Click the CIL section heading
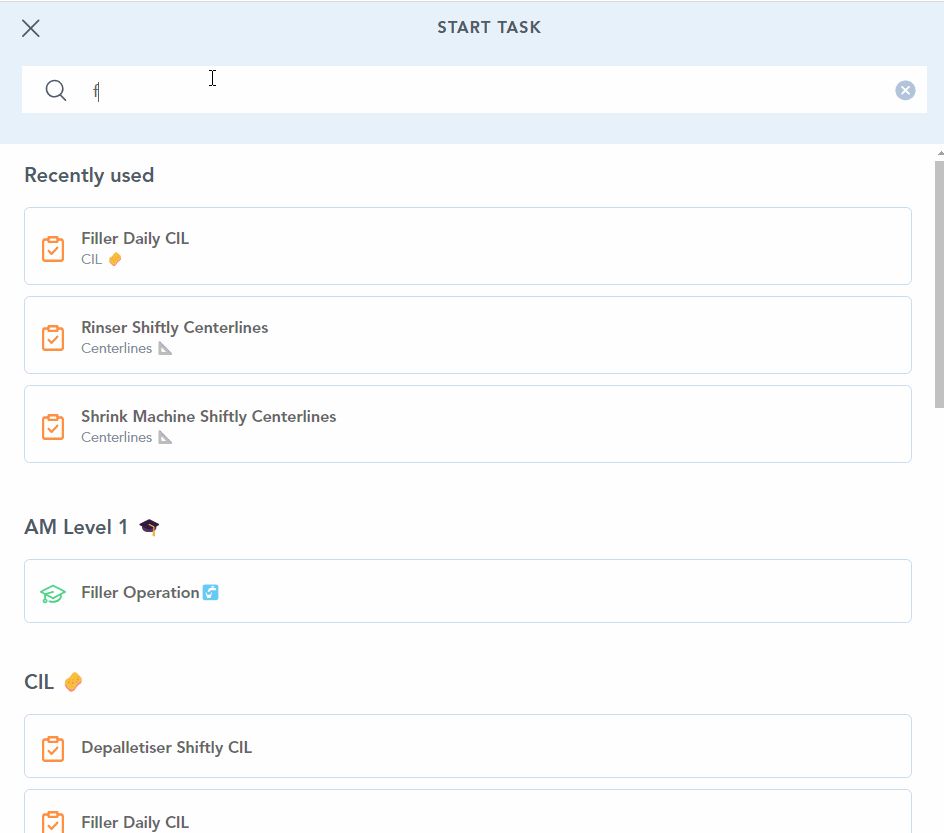 pos(39,682)
